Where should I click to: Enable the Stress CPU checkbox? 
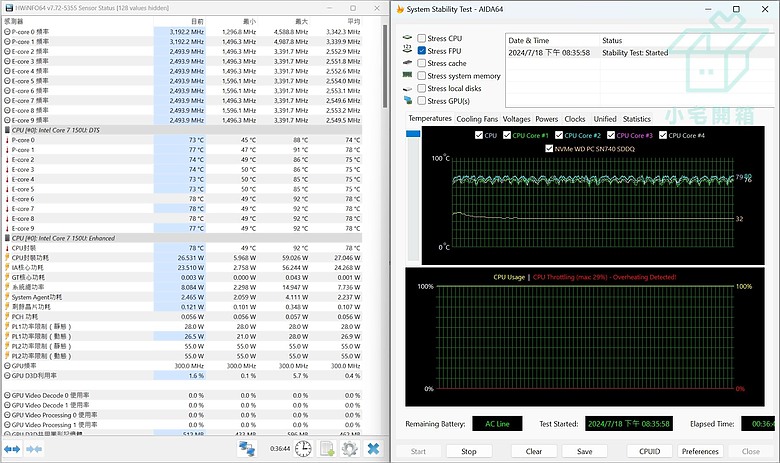(421, 38)
